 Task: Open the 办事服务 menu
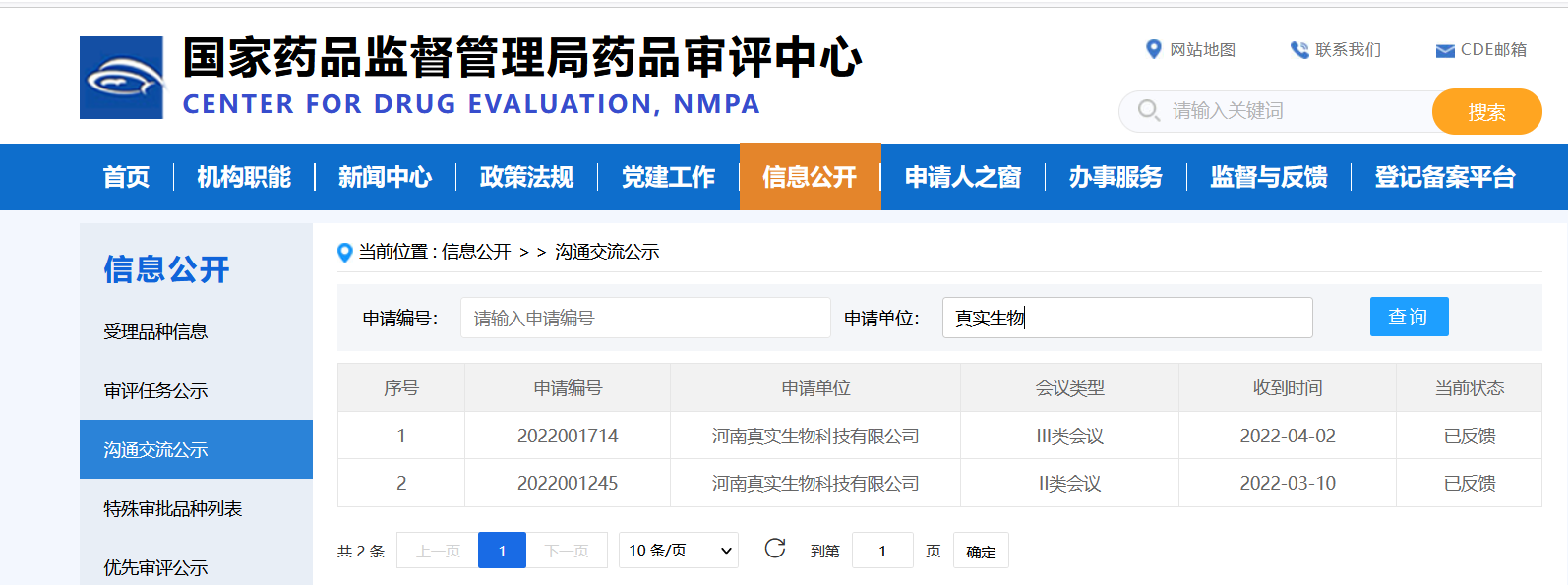click(x=1116, y=177)
